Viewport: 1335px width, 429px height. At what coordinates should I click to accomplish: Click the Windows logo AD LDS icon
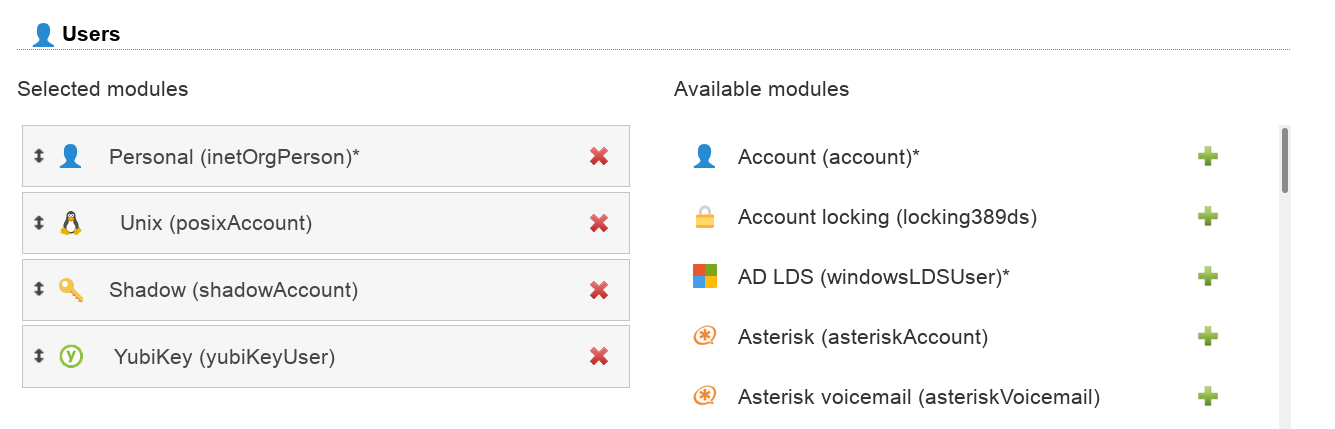pos(705,276)
